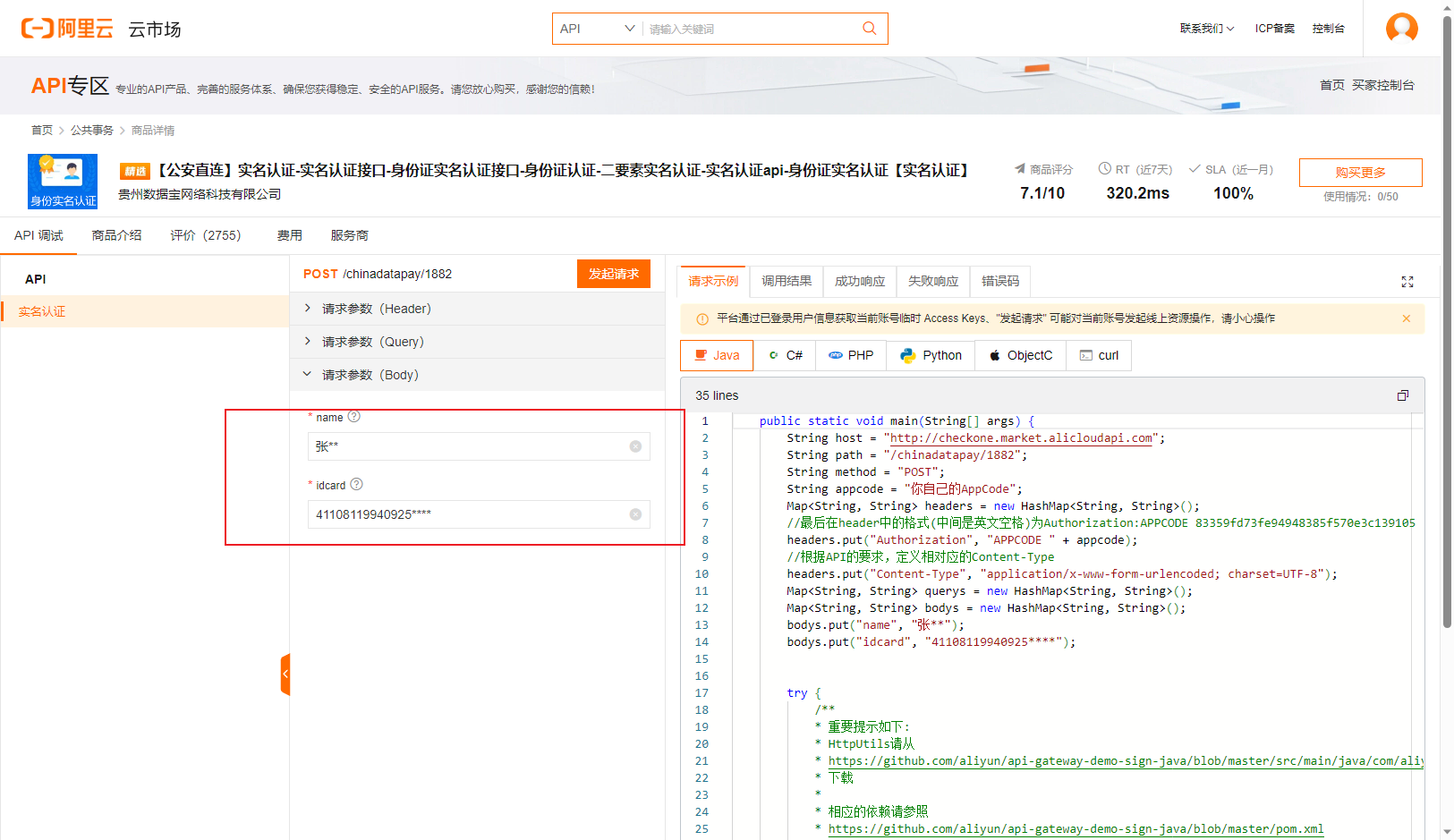Click the 公共事务 breadcrumb
Image resolution: width=1454 pixels, height=840 pixels.
tap(91, 131)
